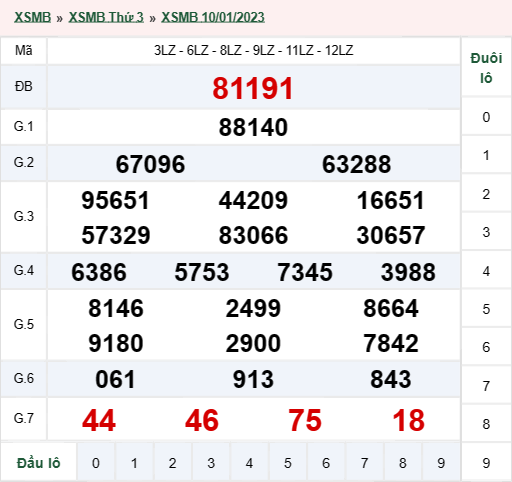The image size is (512, 482).
Task: Select Đầu lô digit 4
Action: point(249,463)
